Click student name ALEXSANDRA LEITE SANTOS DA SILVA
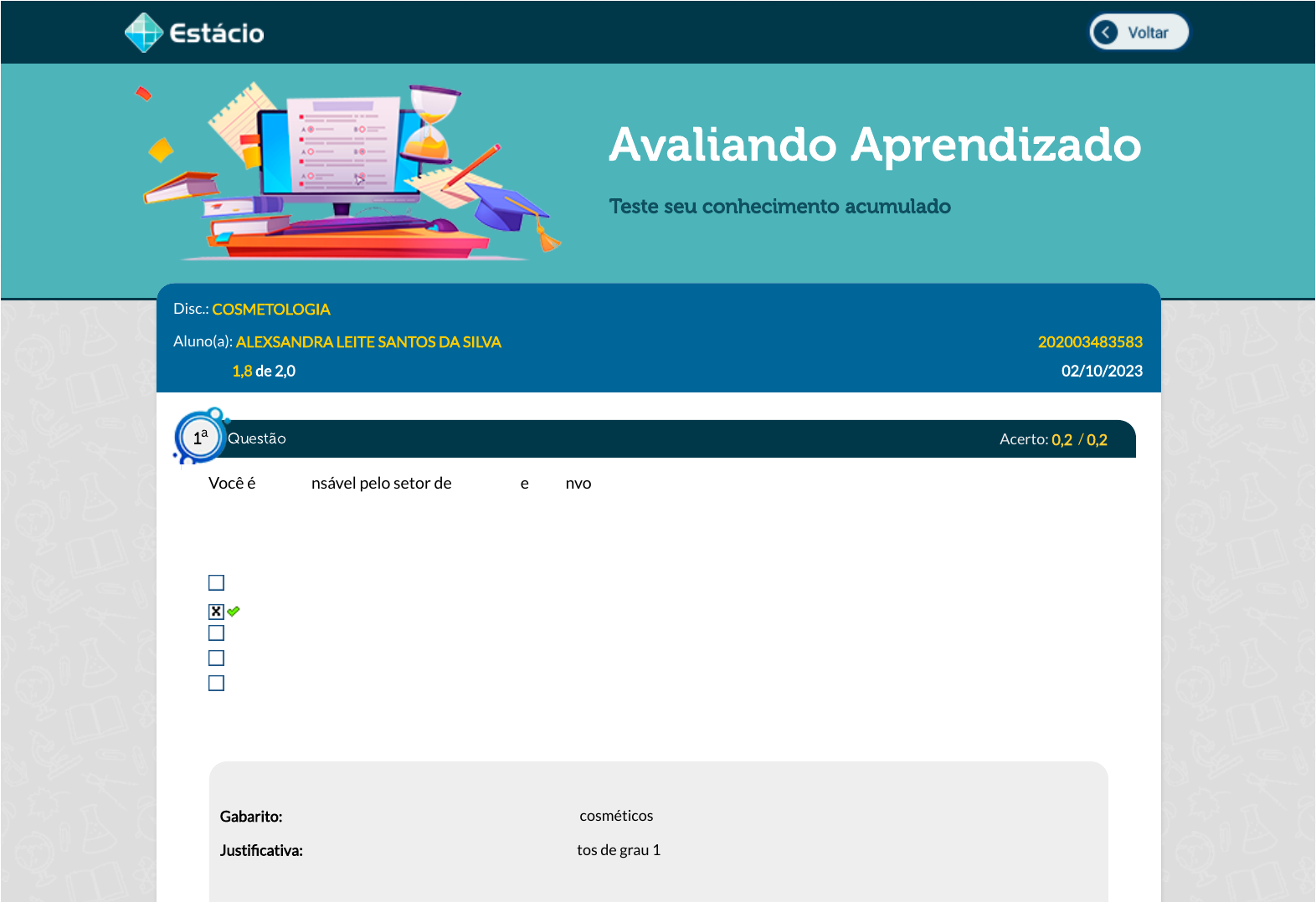 coord(368,342)
